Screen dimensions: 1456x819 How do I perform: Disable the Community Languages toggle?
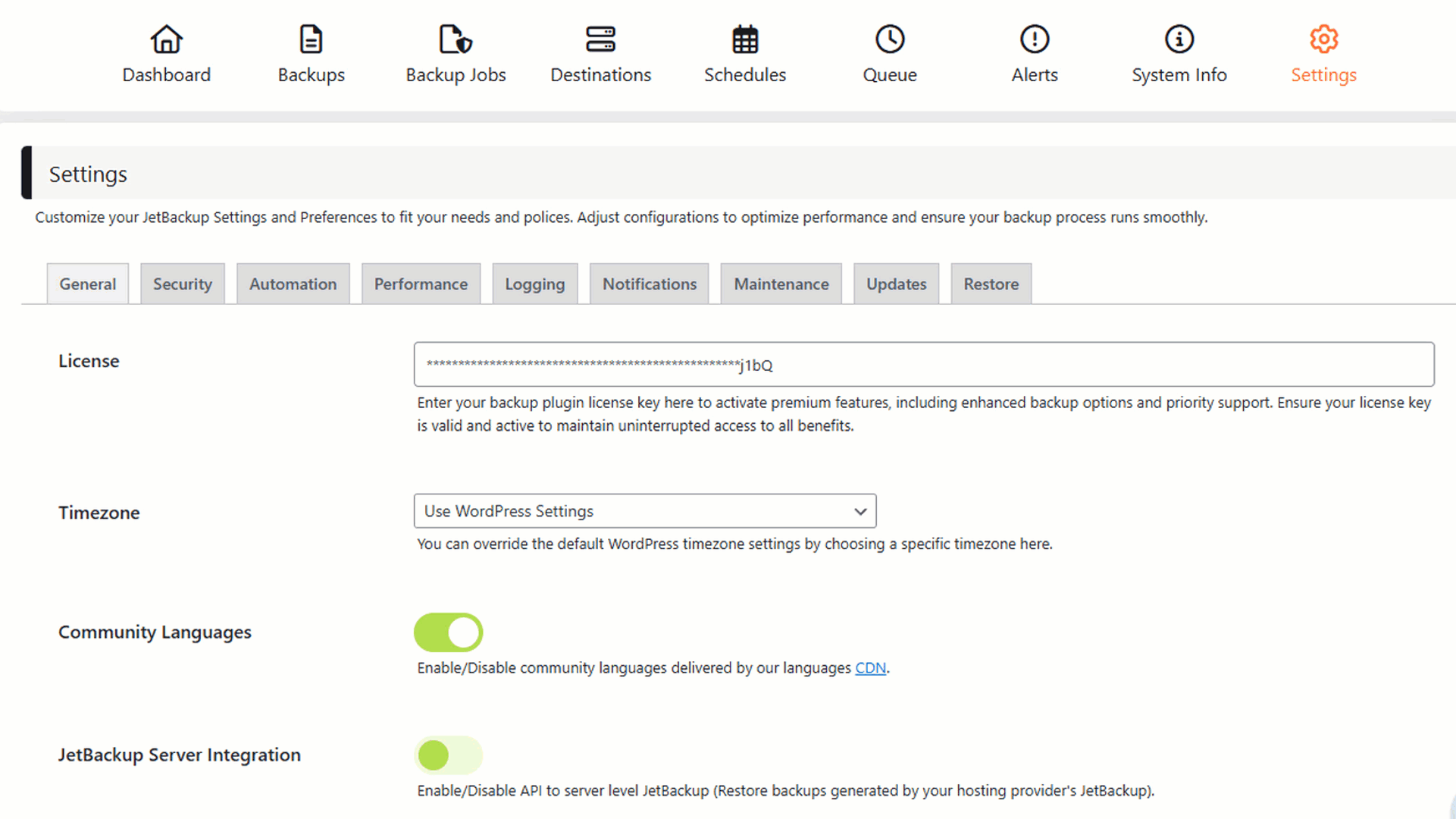[448, 632]
